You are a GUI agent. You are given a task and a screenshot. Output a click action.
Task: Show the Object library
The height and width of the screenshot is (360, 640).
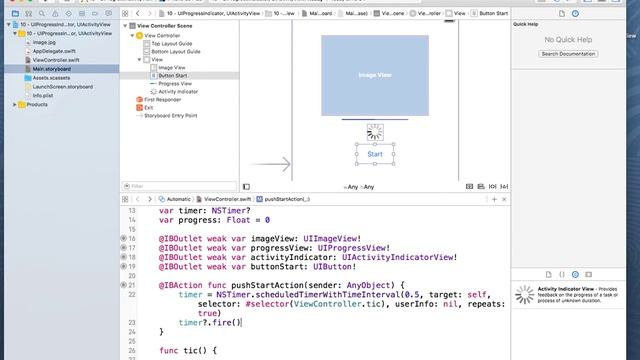click(575, 274)
